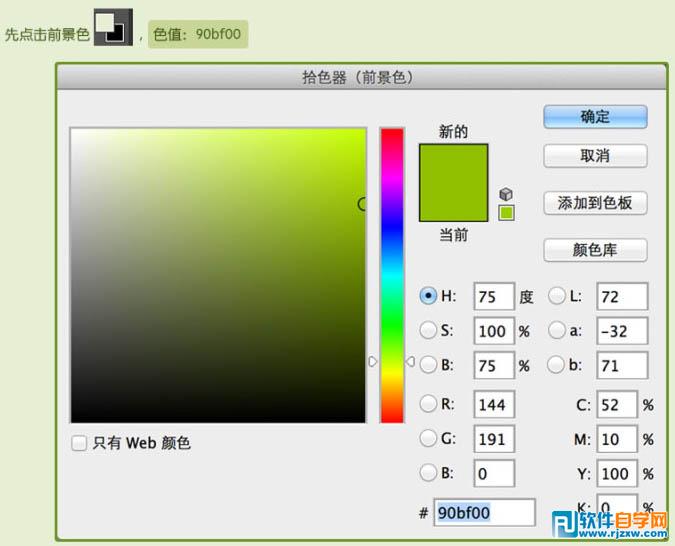675x546 pixels.
Task: Click the foreground/background color swatch icon
Action: coord(113,27)
